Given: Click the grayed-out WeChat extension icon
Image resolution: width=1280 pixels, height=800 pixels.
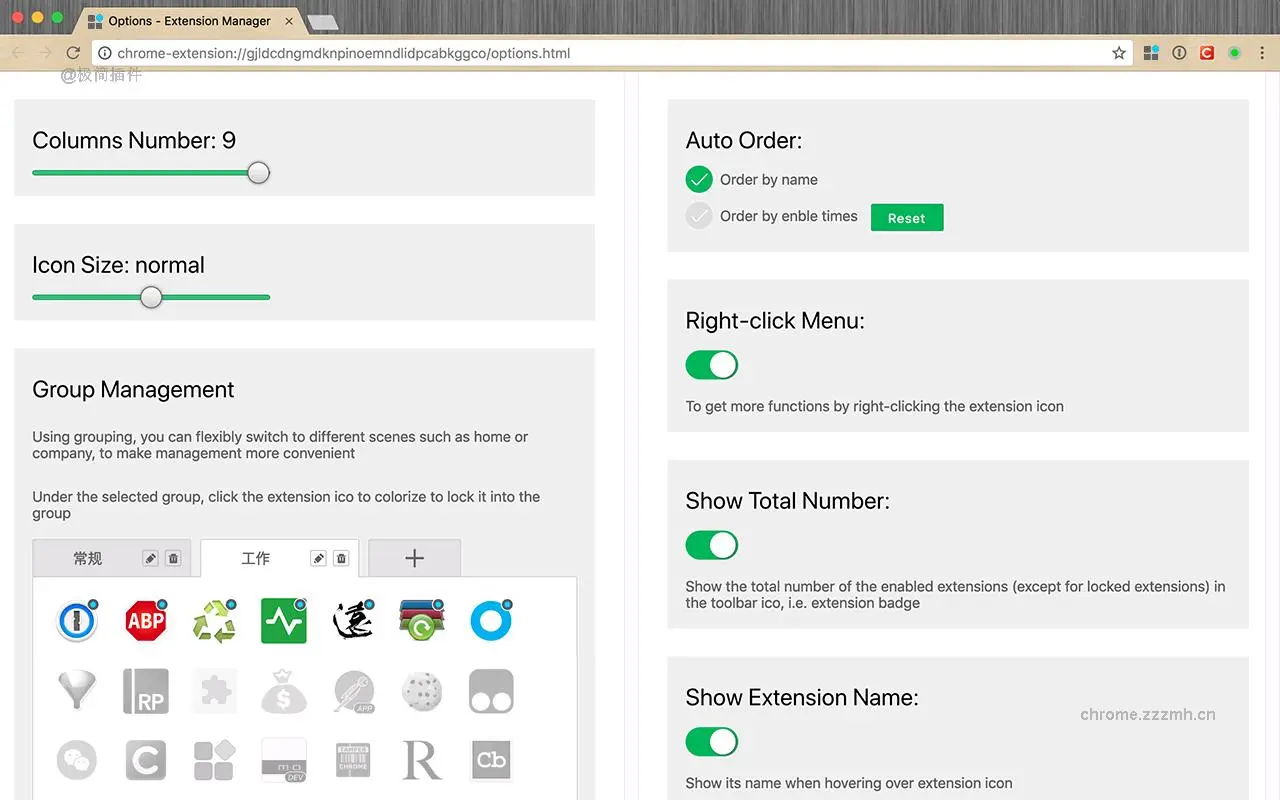Looking at the screenshot, I should pos(77,760).
